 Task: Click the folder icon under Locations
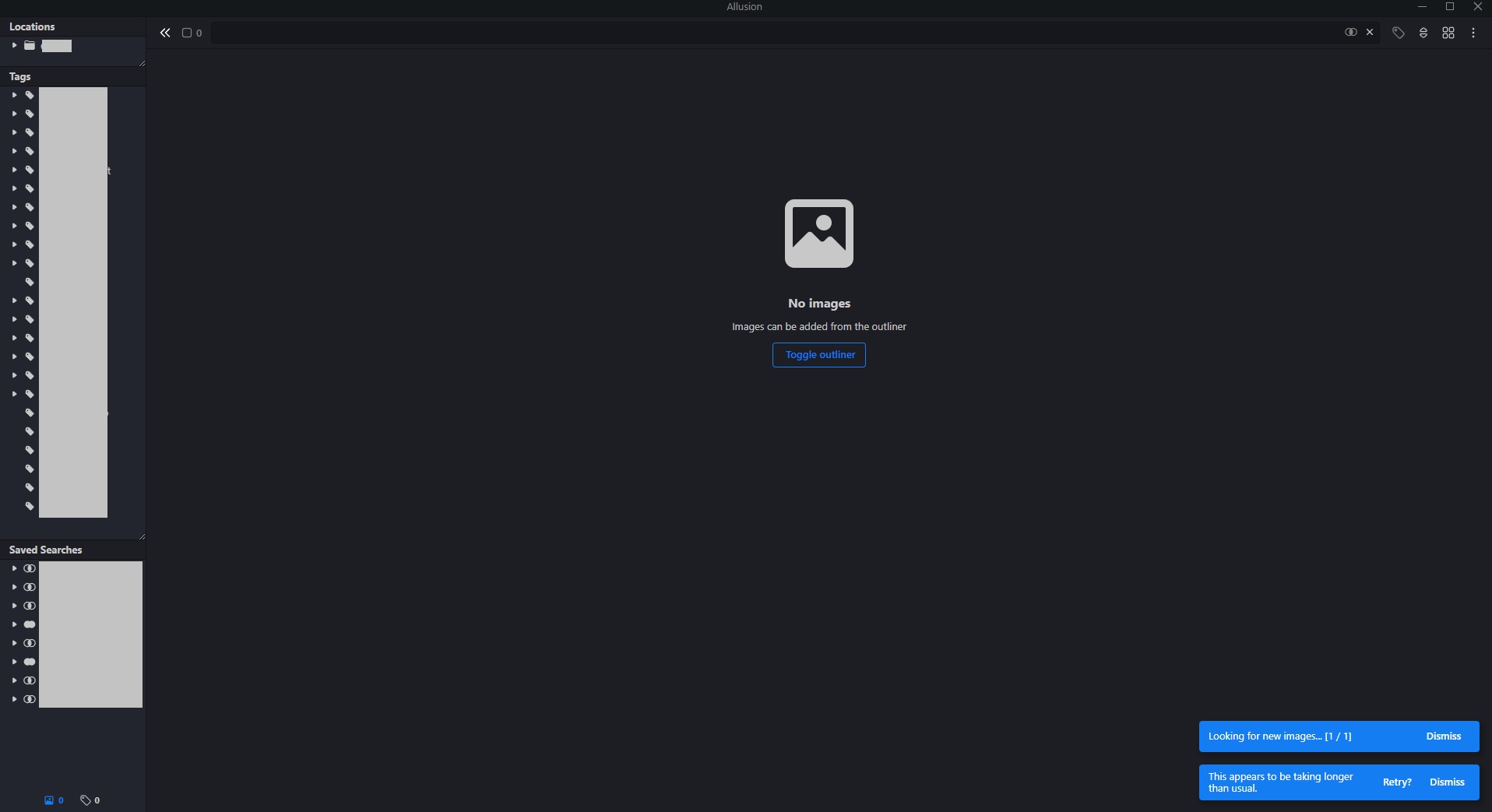tap(29, 45)
